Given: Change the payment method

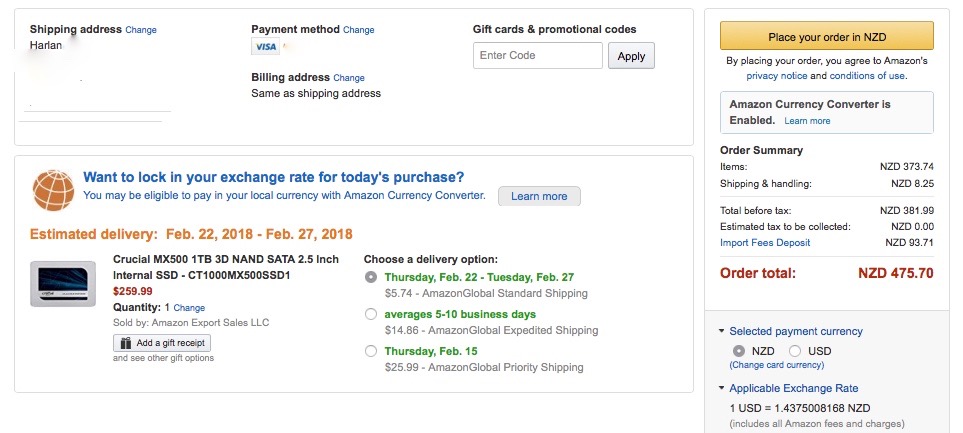Looking at the screenshot, I should click(x=359, y=30).
